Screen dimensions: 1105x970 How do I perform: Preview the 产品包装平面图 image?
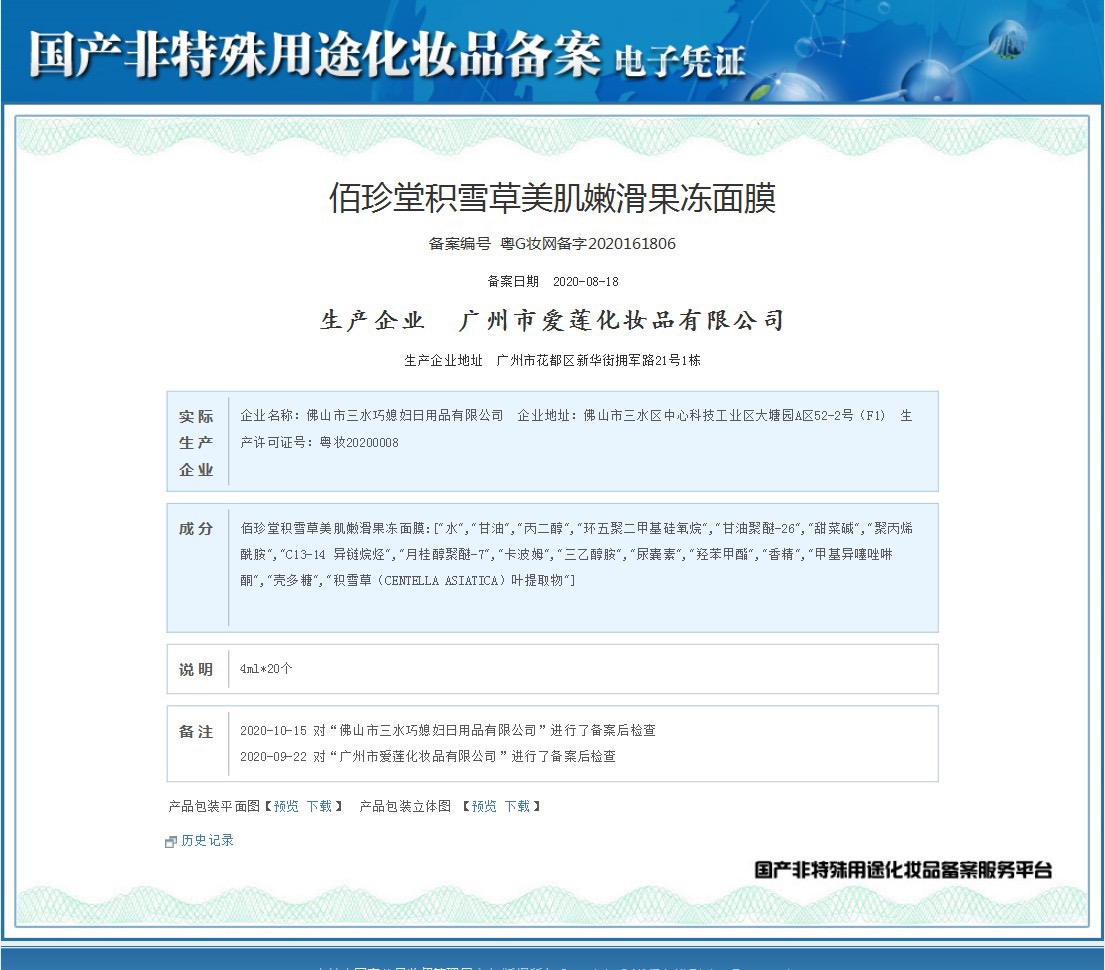(286, 806)
